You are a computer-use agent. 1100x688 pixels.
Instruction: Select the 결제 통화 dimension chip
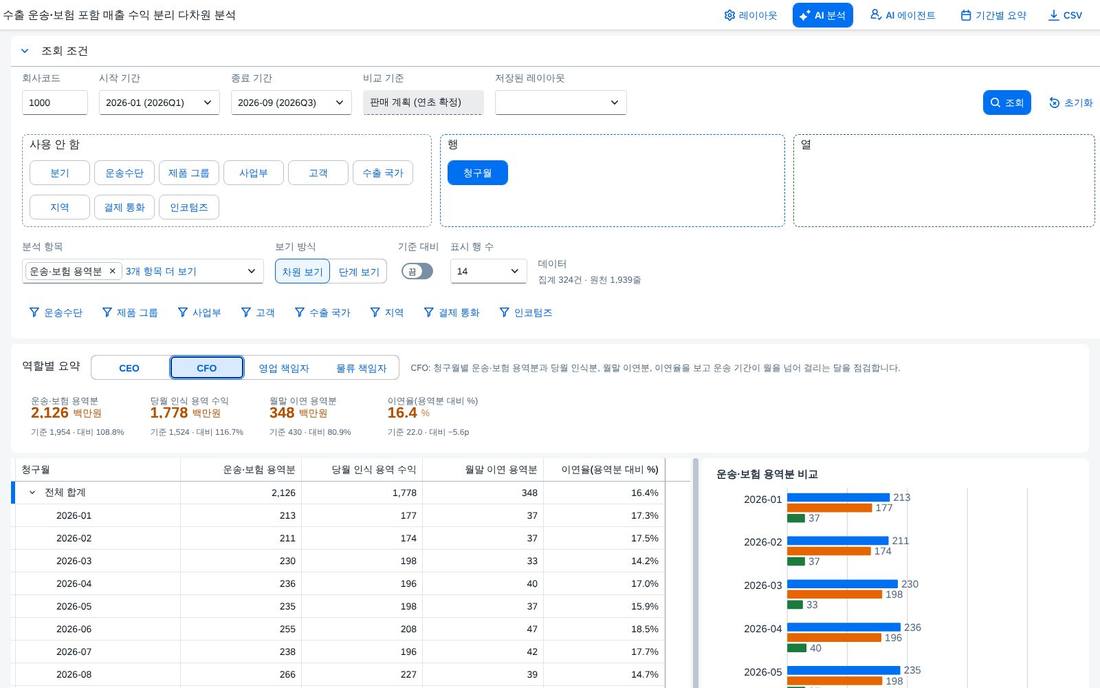[124, 207]
